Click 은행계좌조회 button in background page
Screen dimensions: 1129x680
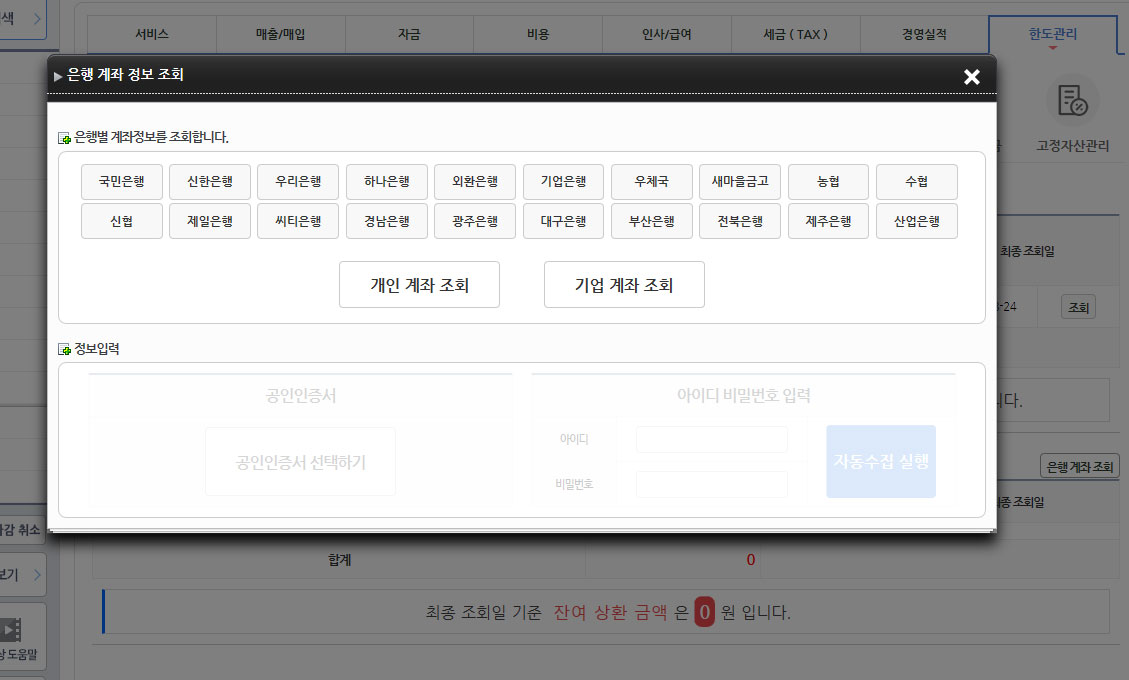[x=1079, y=466]
